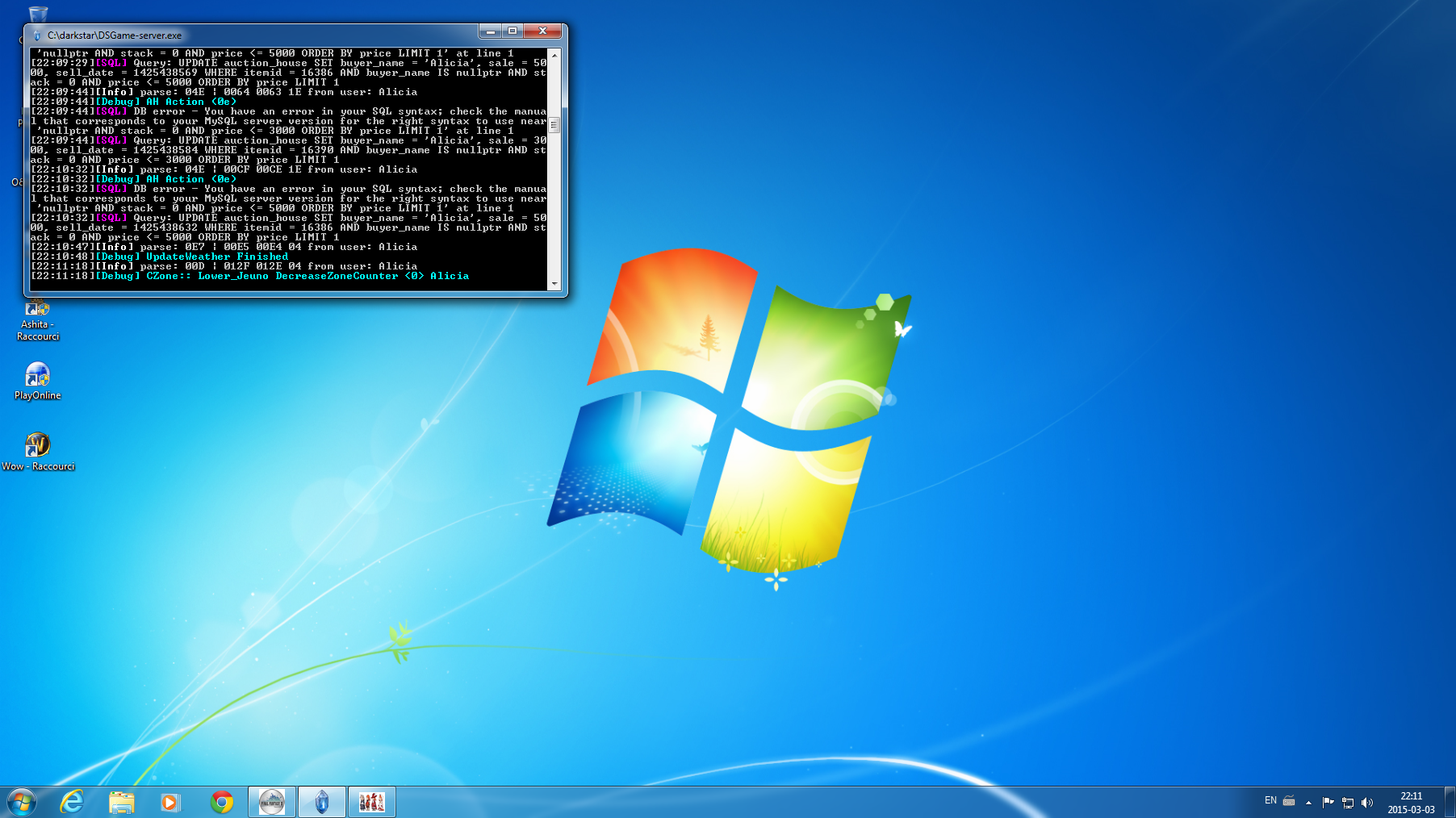This screenshot has width=1456, height=818.
Task: Switch to the taskbar window with characters icon
Action: (x=371, y=802)
